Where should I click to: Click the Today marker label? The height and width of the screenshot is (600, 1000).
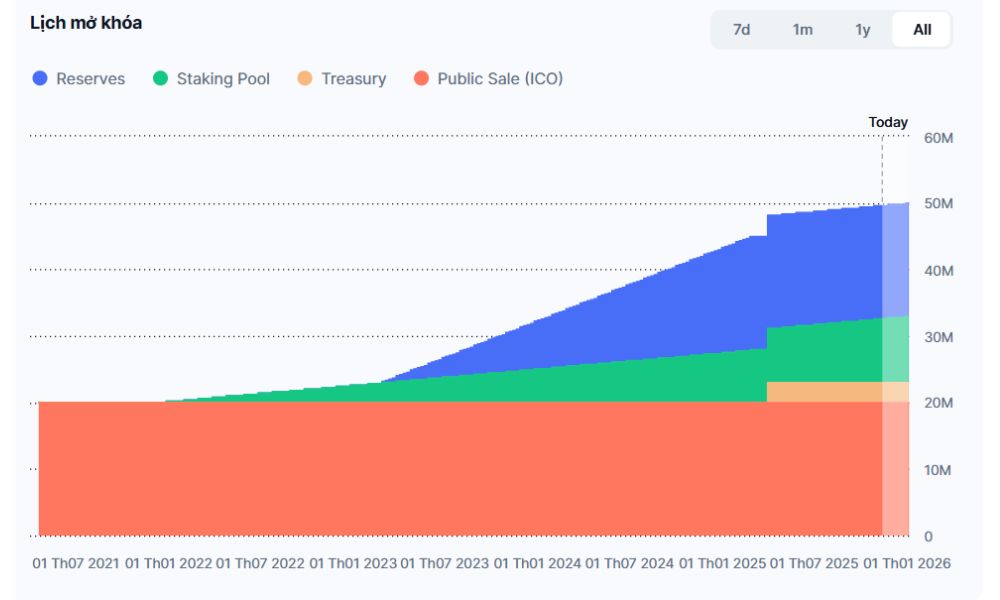pos(888,122)
